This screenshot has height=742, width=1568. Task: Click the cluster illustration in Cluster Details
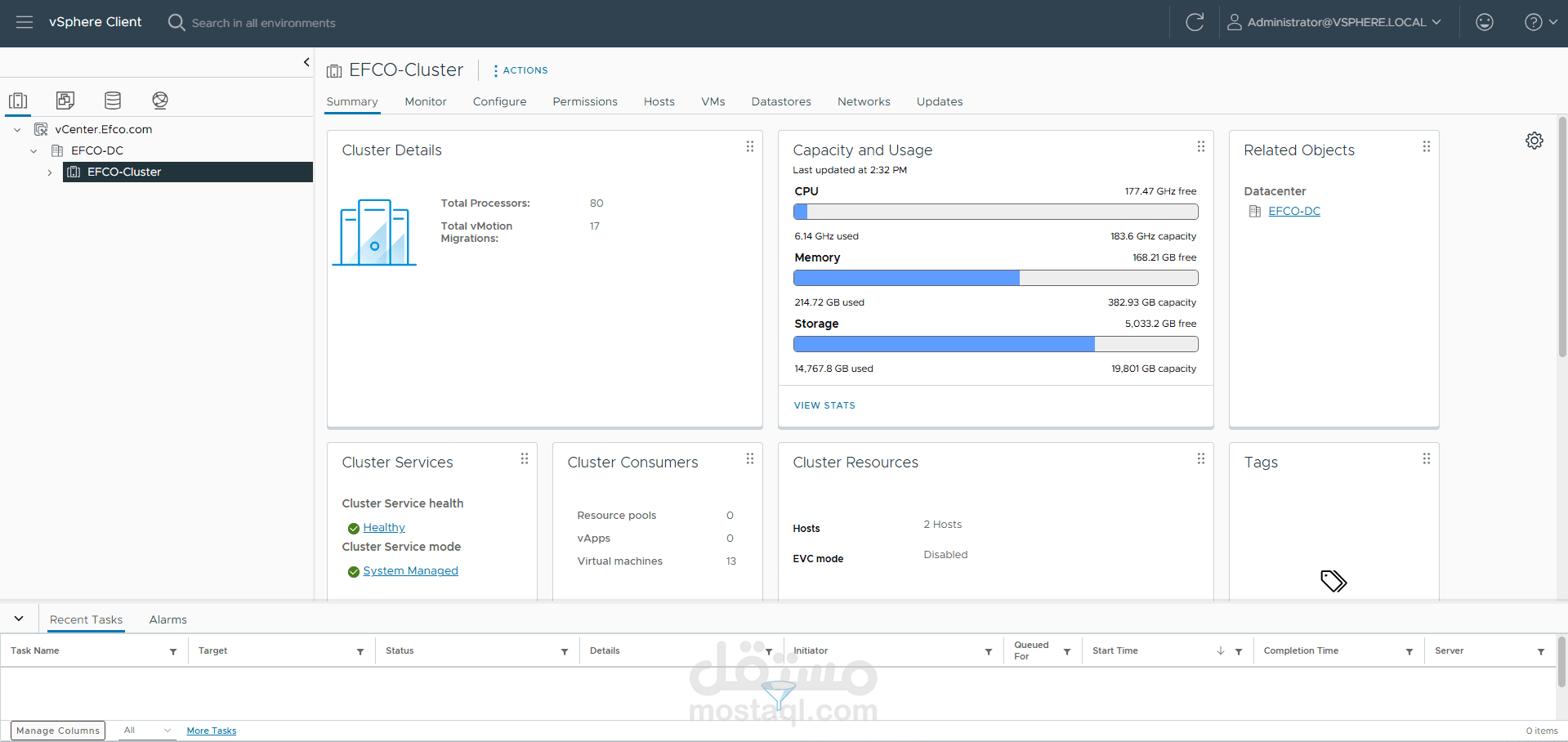[374, 232]
